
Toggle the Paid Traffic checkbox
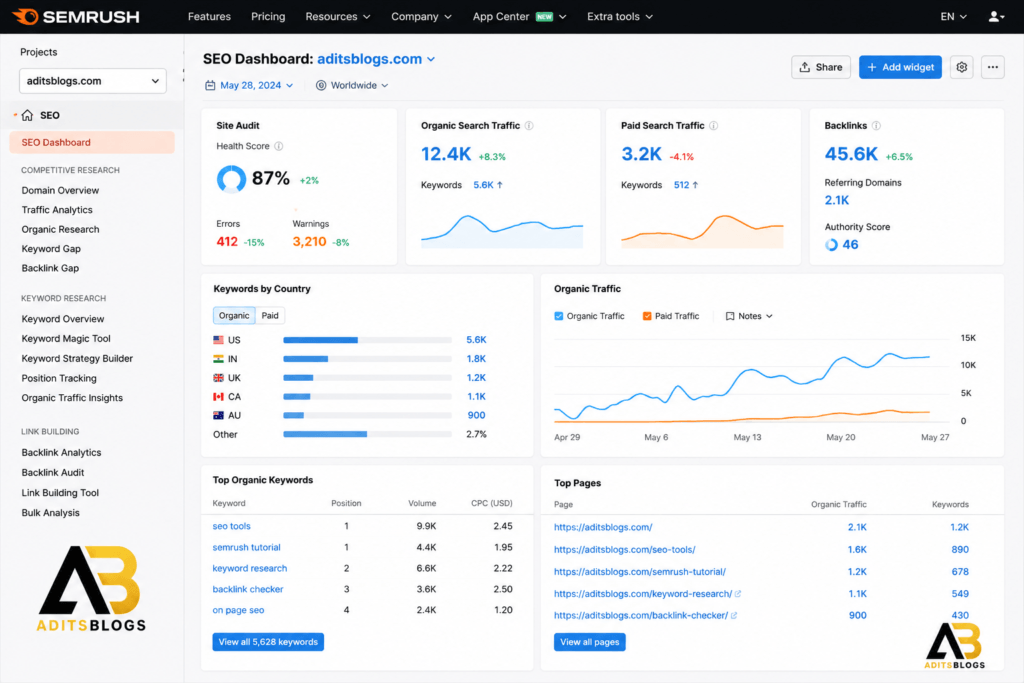pos(647,316)
